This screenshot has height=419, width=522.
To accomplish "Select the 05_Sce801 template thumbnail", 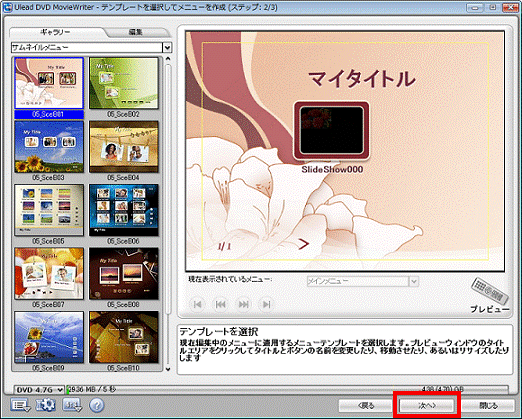I will pos(49,83).
